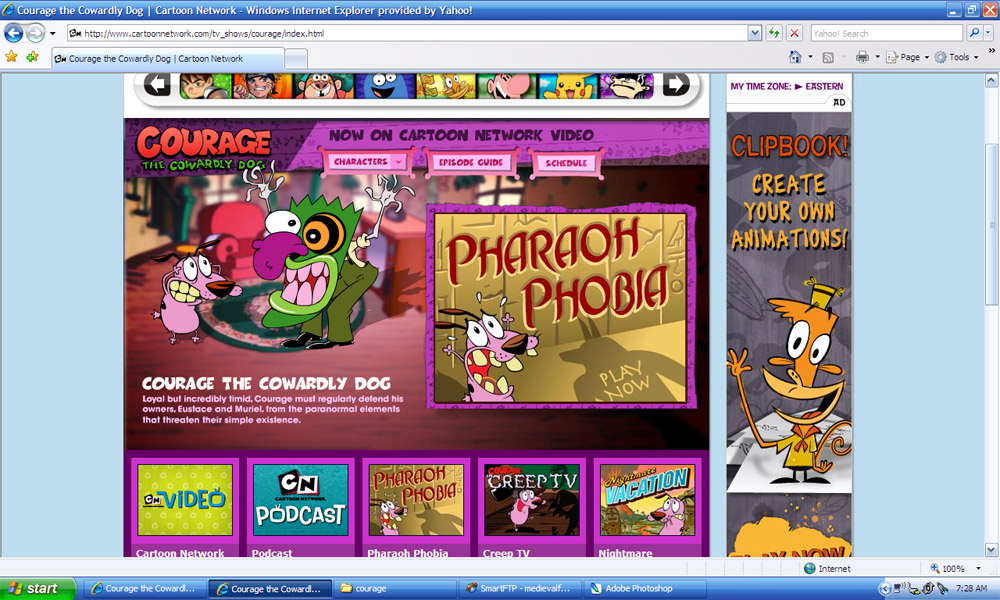
Task: Open the Creep TV game tile
Action: [x=532, y=499]
